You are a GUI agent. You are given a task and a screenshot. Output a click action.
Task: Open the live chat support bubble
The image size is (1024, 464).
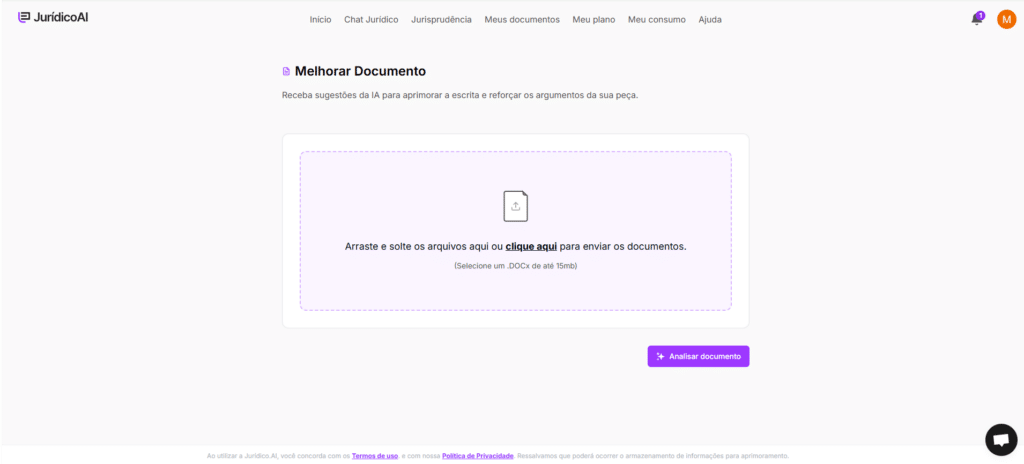[1000, 439]
